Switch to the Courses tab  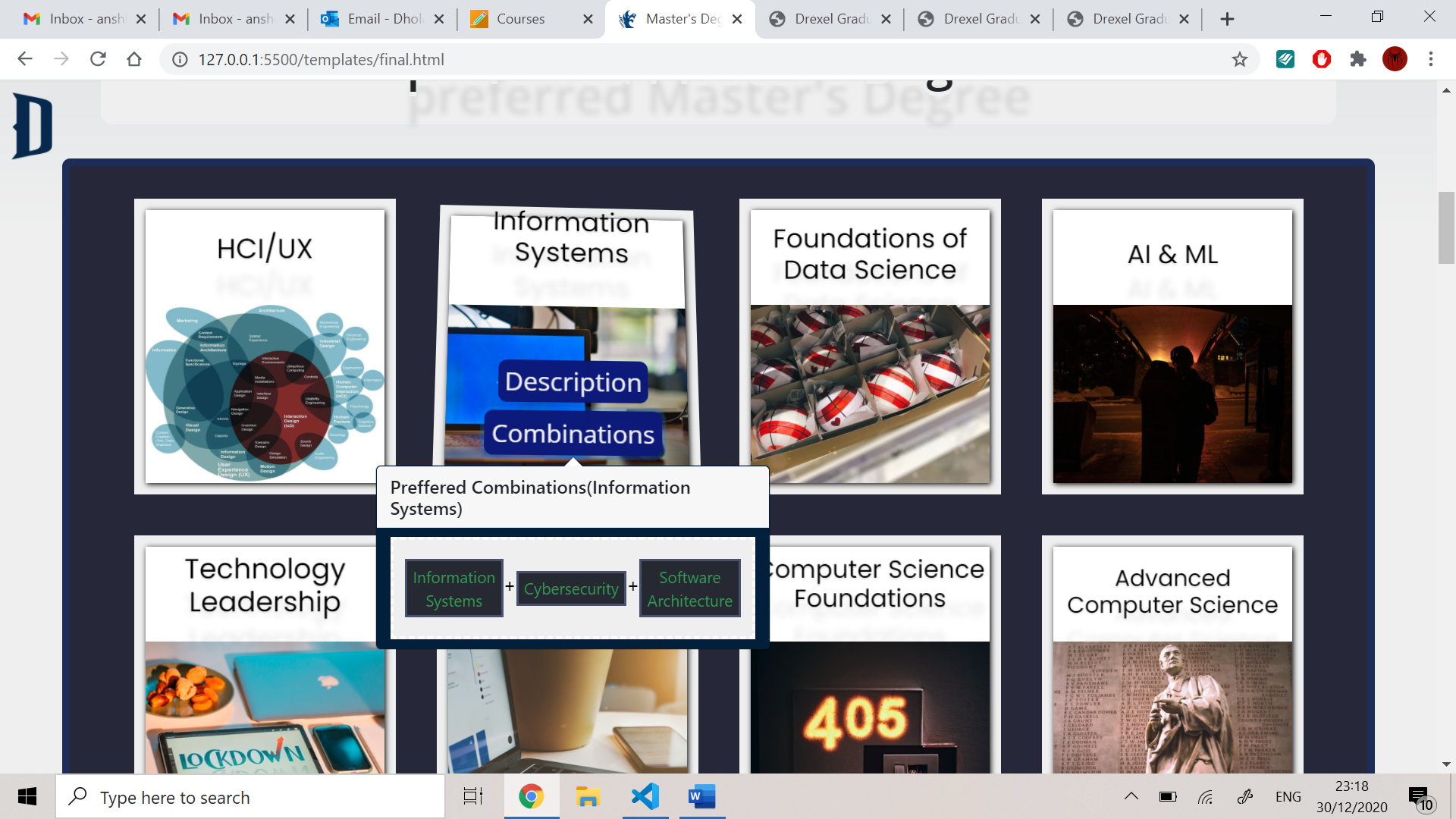pyautogui.click(x=520, y=19)
